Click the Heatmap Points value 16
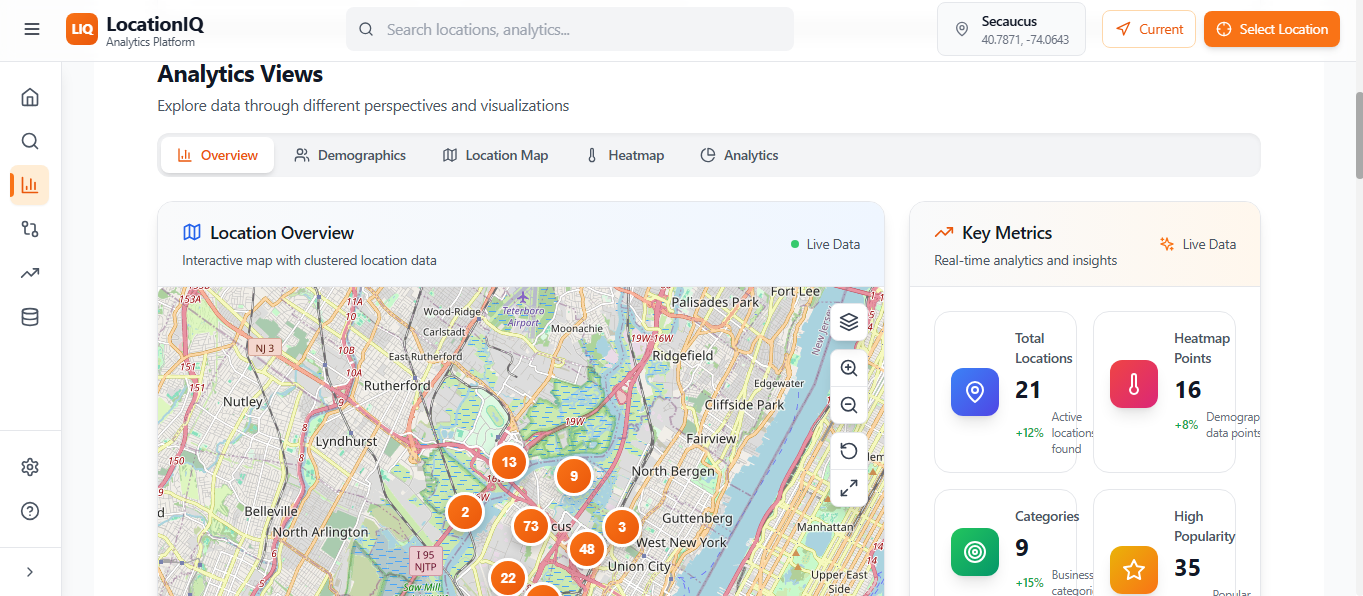The height and width of the screenshot is (596, 1363). 1188,390
